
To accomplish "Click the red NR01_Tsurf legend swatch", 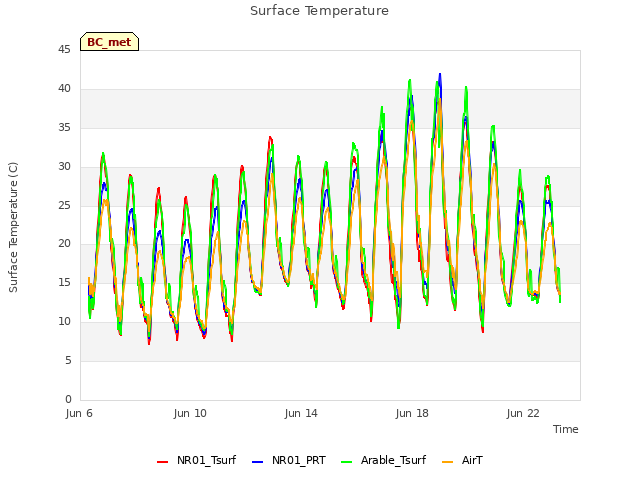I will pos(162,462).
